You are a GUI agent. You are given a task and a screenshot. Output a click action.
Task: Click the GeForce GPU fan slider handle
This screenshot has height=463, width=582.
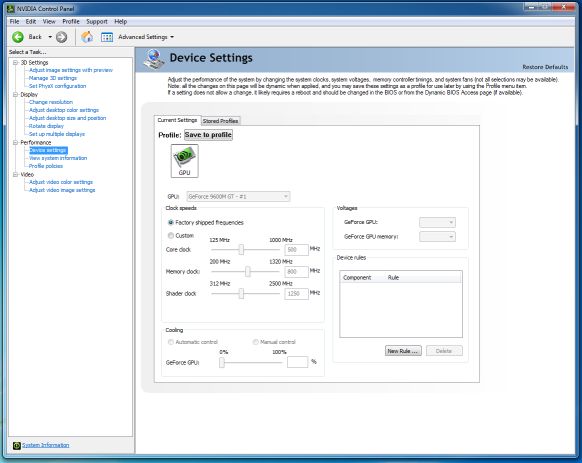(x=222, y=362)
